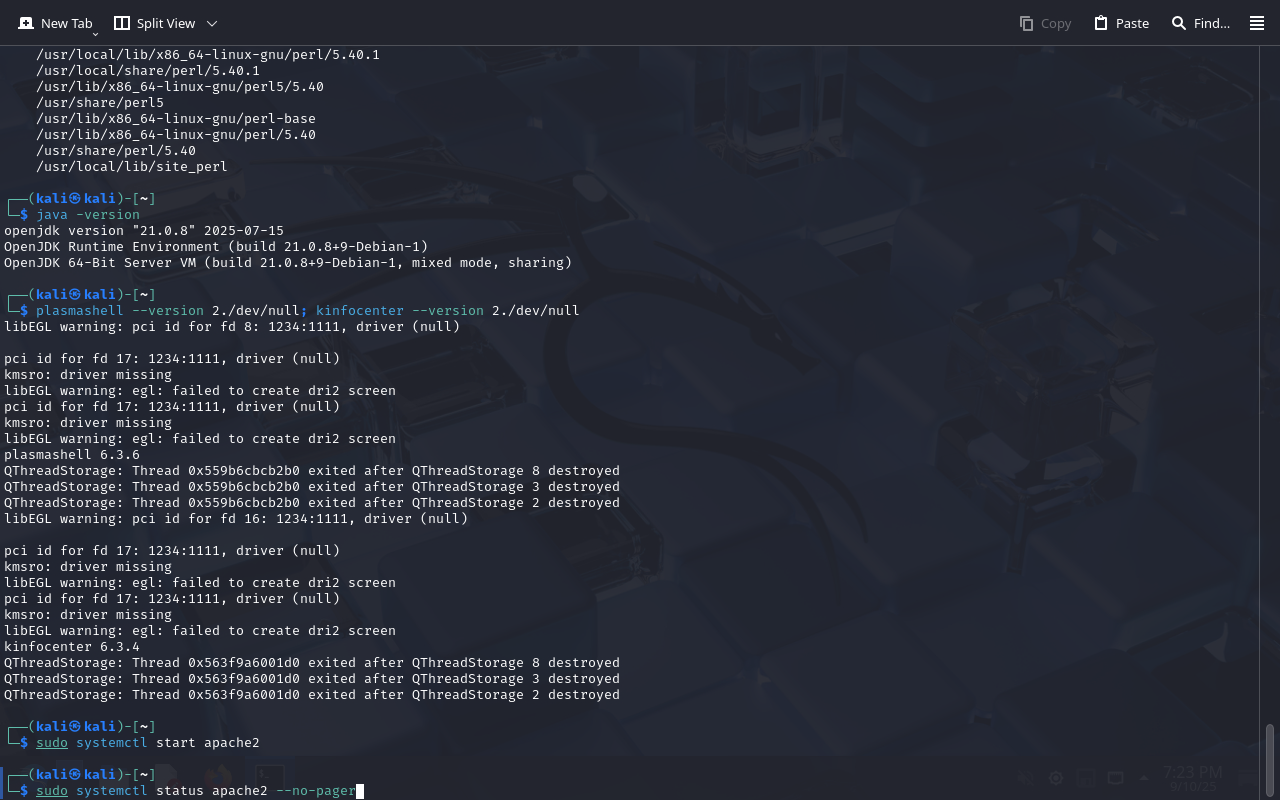Click Thread 0x559b6cbcb2b0 QThreadStorage 8 destroyed line

click(x=312, y=471)
